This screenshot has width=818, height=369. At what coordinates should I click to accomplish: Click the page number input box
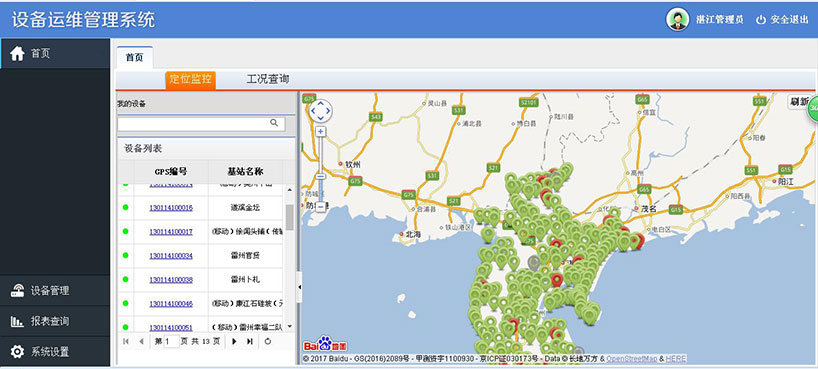click(x=171, y=342)
